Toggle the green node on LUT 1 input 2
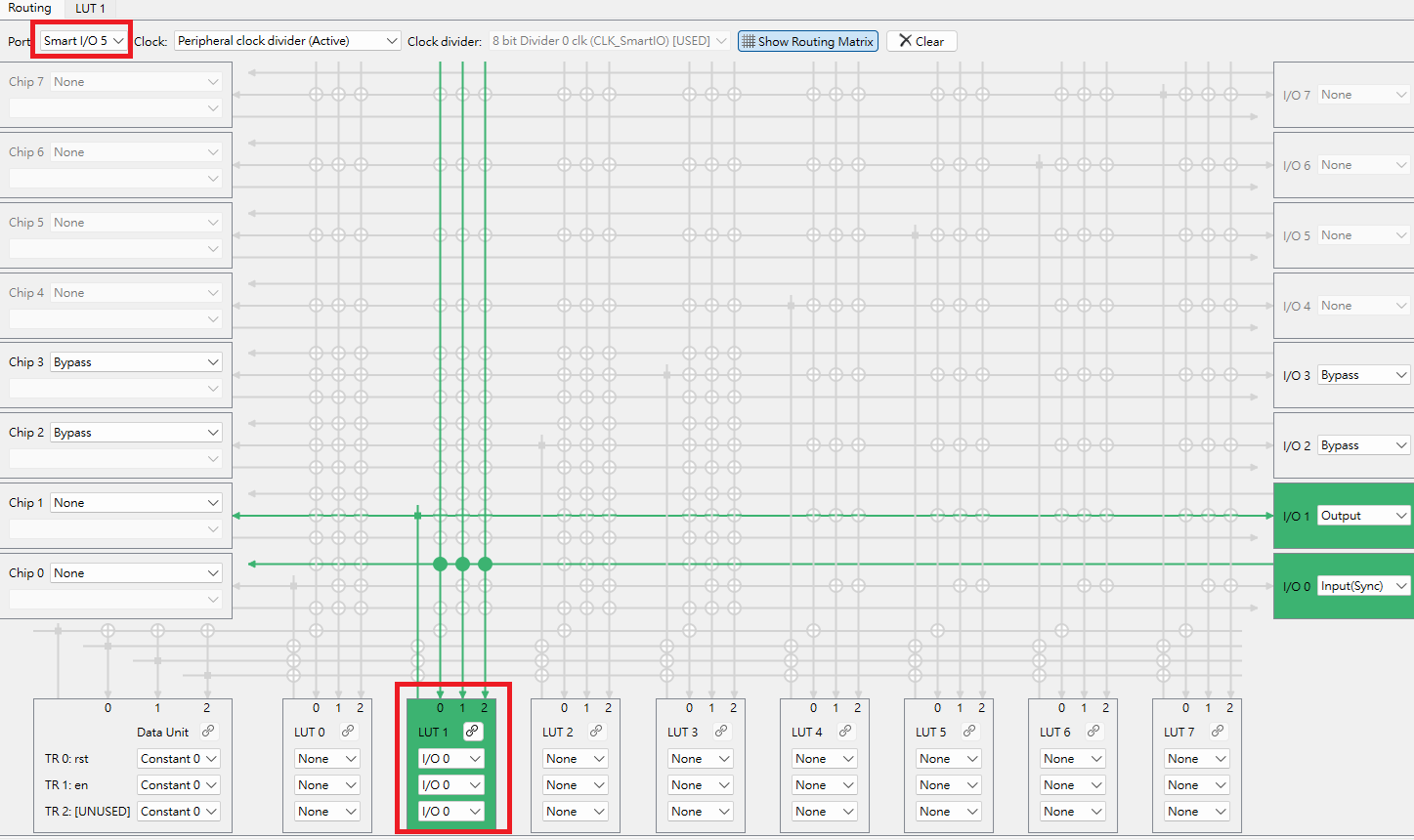This screenshot has width=1414, height=840. [x=485, y=564]
